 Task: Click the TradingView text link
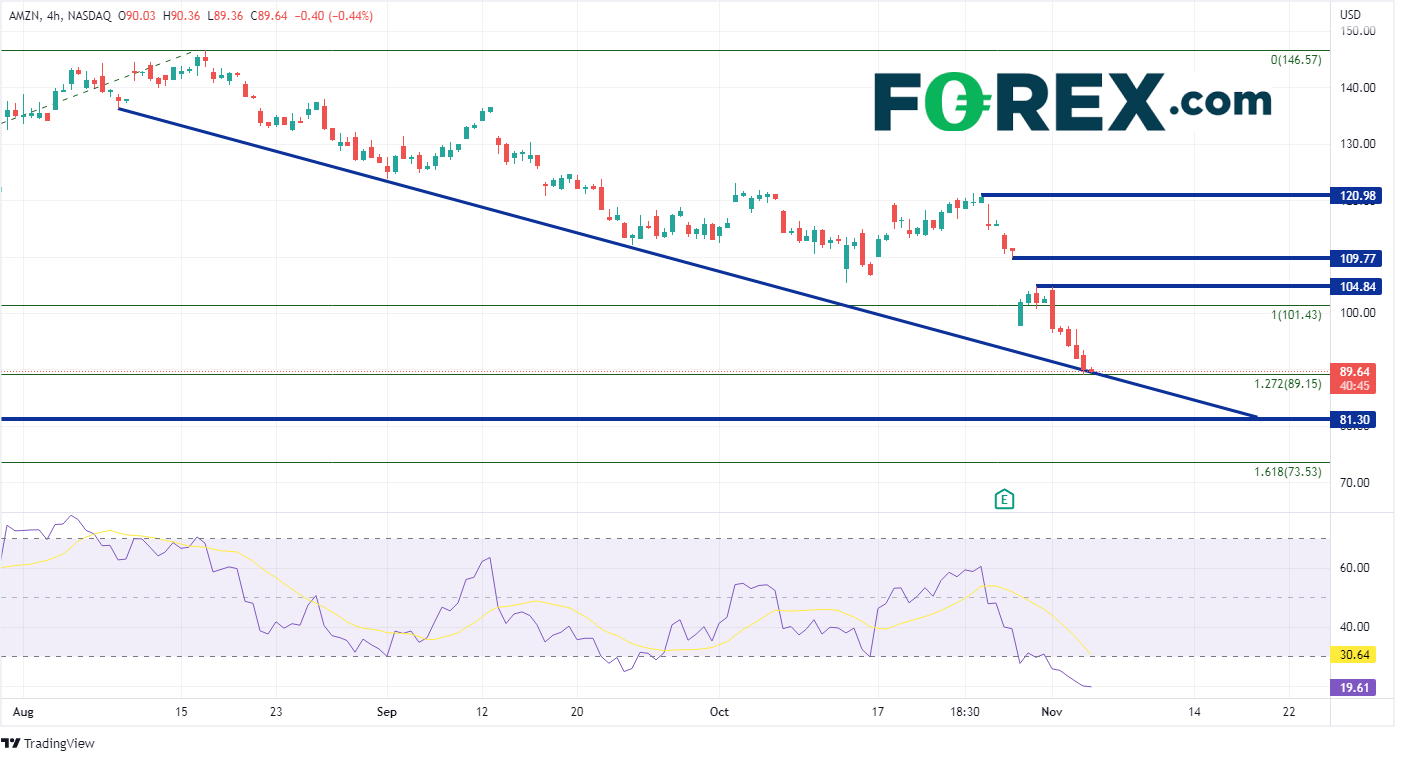coord(58,744)
